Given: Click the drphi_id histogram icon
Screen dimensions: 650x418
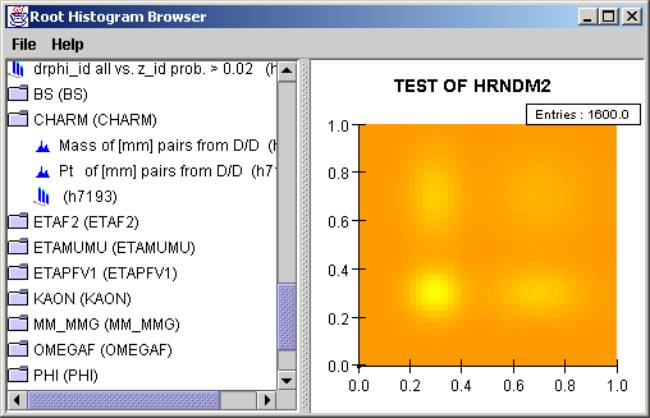Looking at the screenshot, I should (x=17, y=70).
